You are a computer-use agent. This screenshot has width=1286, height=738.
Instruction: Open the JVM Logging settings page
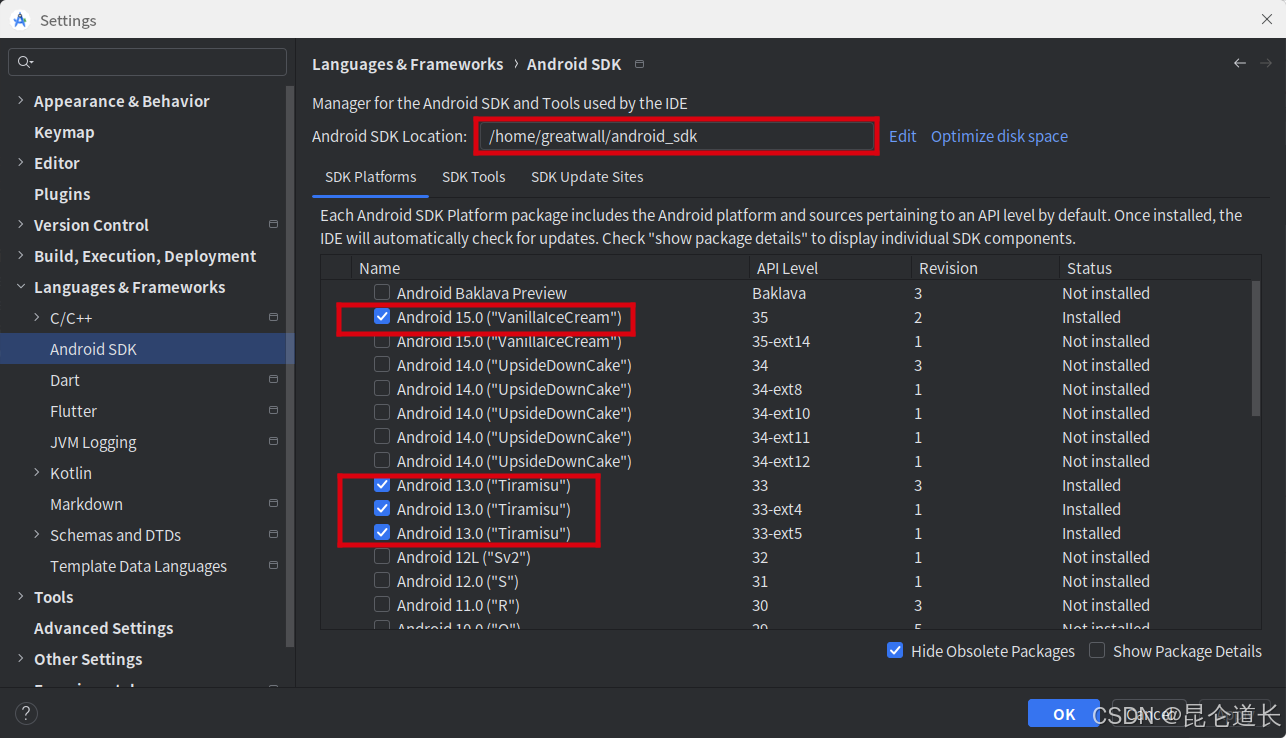pos(93,442)
